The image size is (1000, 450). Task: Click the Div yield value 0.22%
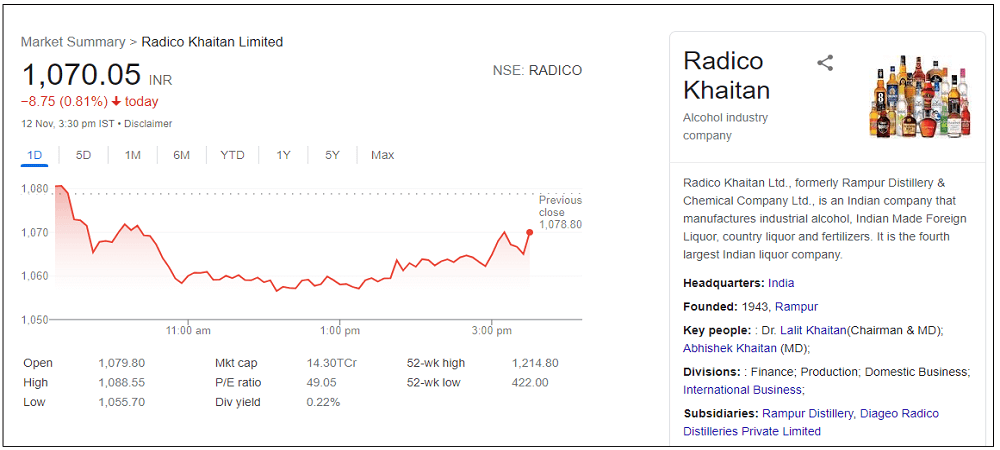point(323,402)
